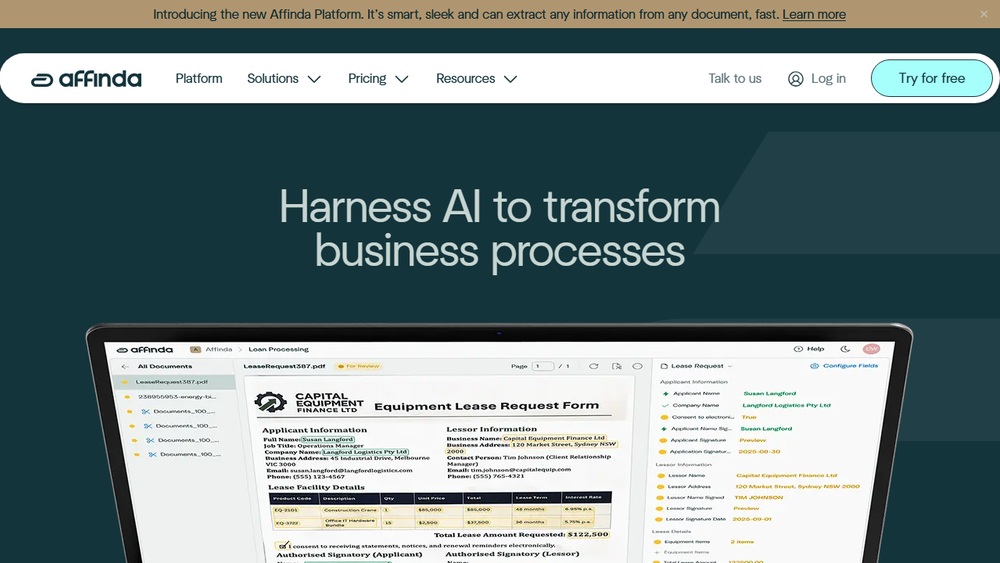Click the back arrow beside All Documents

pos(125,367)
